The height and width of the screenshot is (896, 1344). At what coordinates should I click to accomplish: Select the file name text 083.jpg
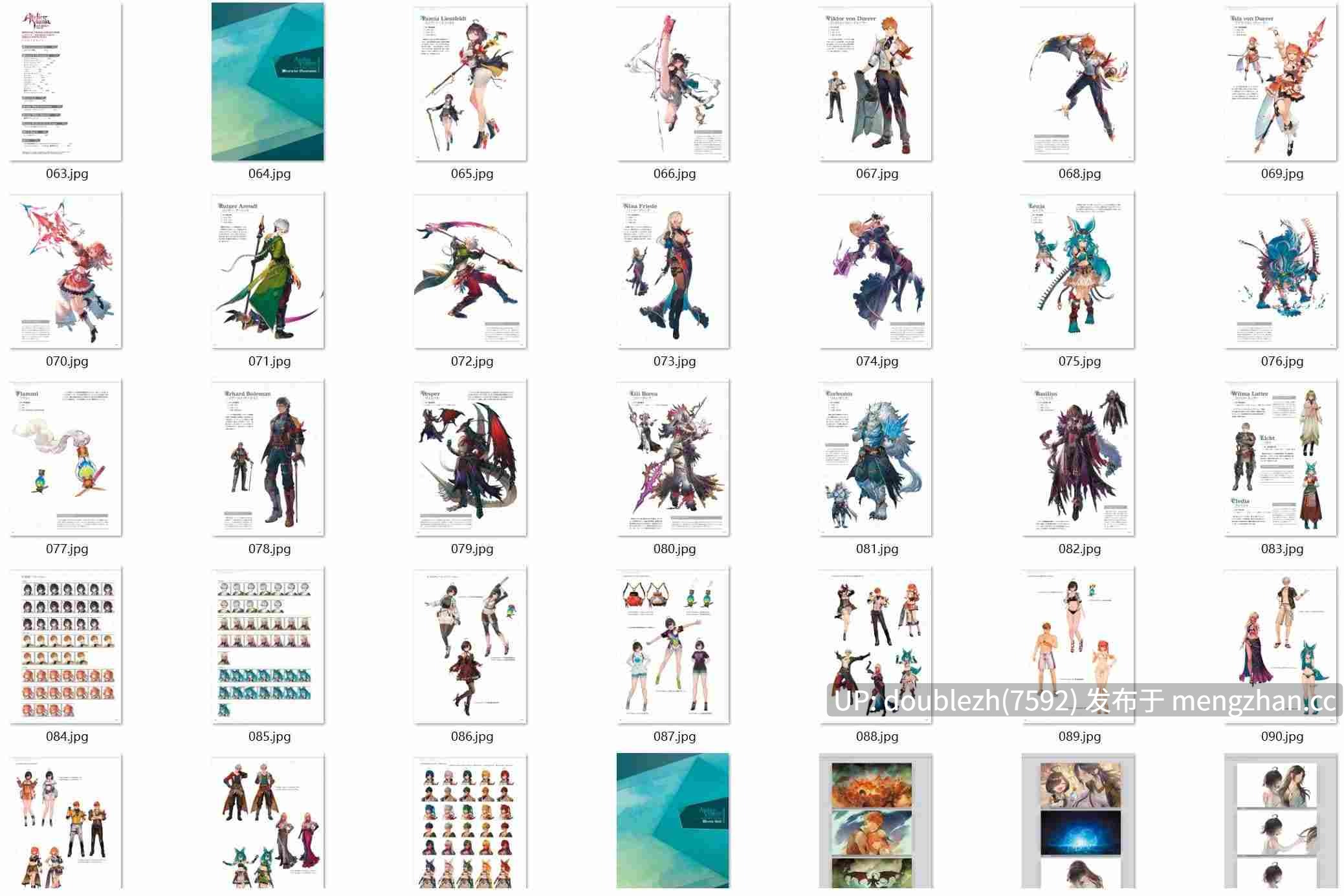(1282, 549)
